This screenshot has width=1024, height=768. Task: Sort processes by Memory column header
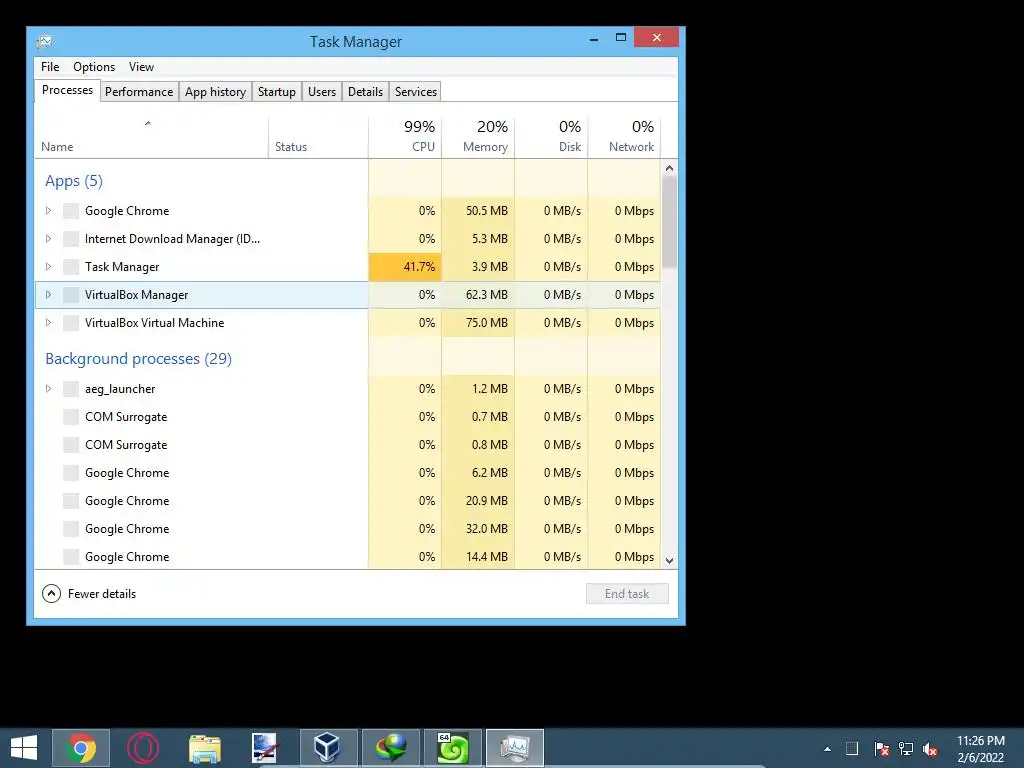(478, 137)
